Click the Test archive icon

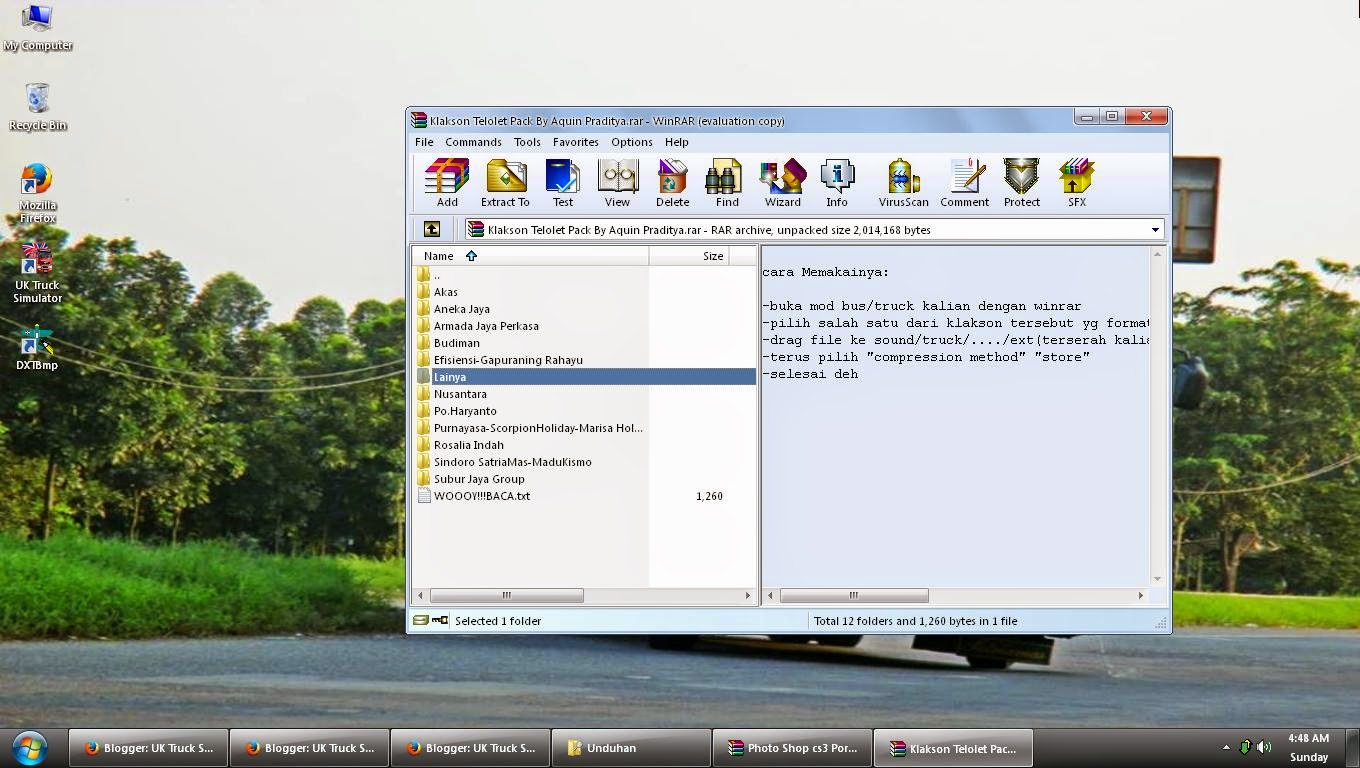pyautogui.click(x=563, y=182)
